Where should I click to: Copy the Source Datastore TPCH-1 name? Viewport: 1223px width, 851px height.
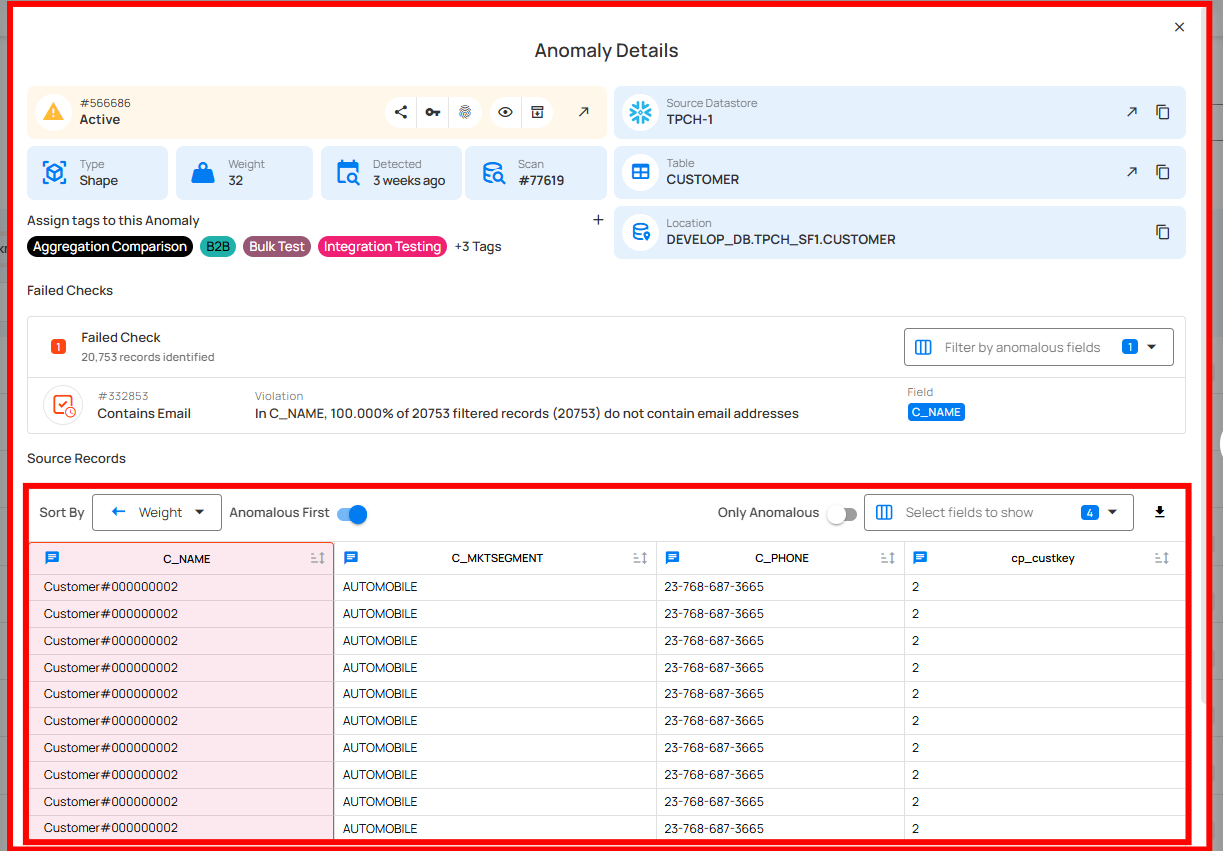(x=1162, y=112)
